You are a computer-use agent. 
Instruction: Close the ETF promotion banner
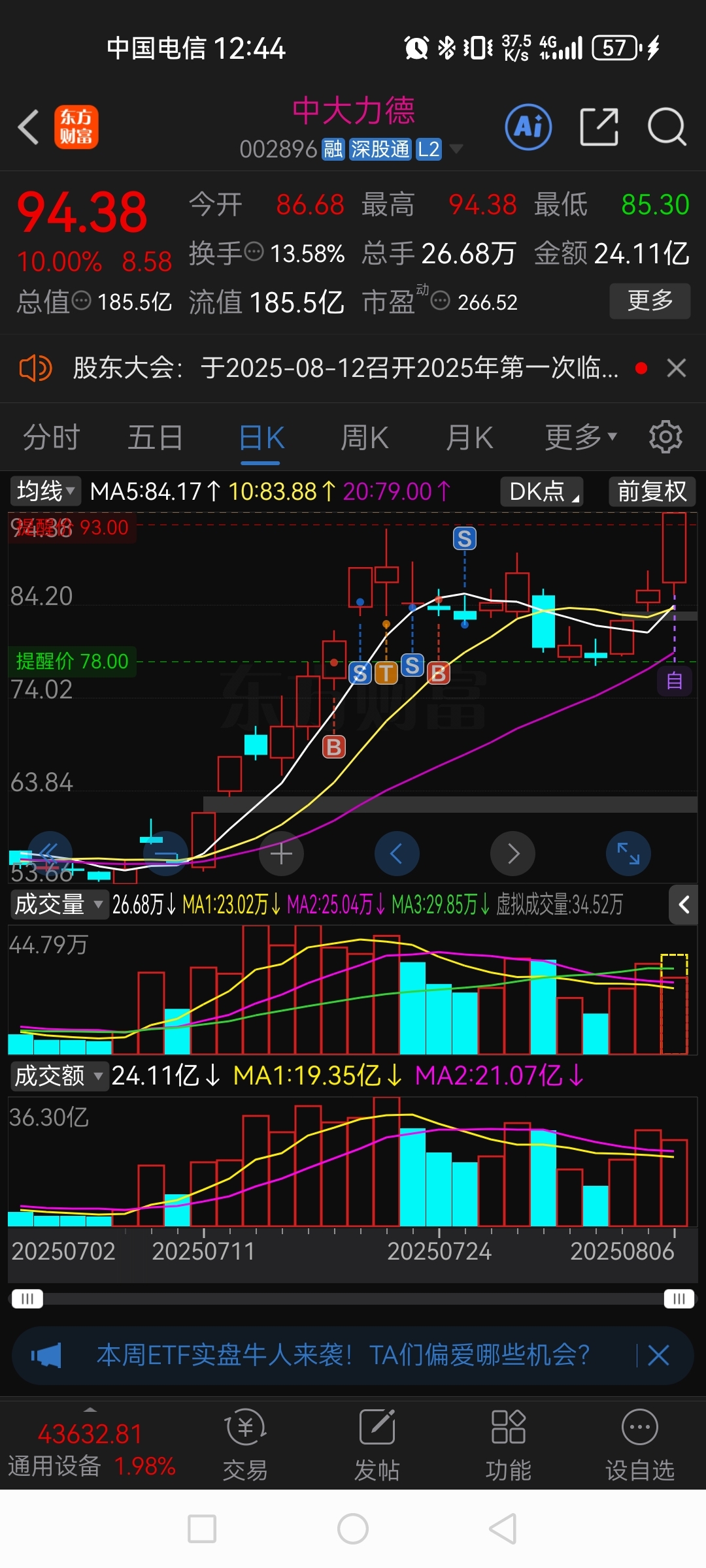point(658,1355)
